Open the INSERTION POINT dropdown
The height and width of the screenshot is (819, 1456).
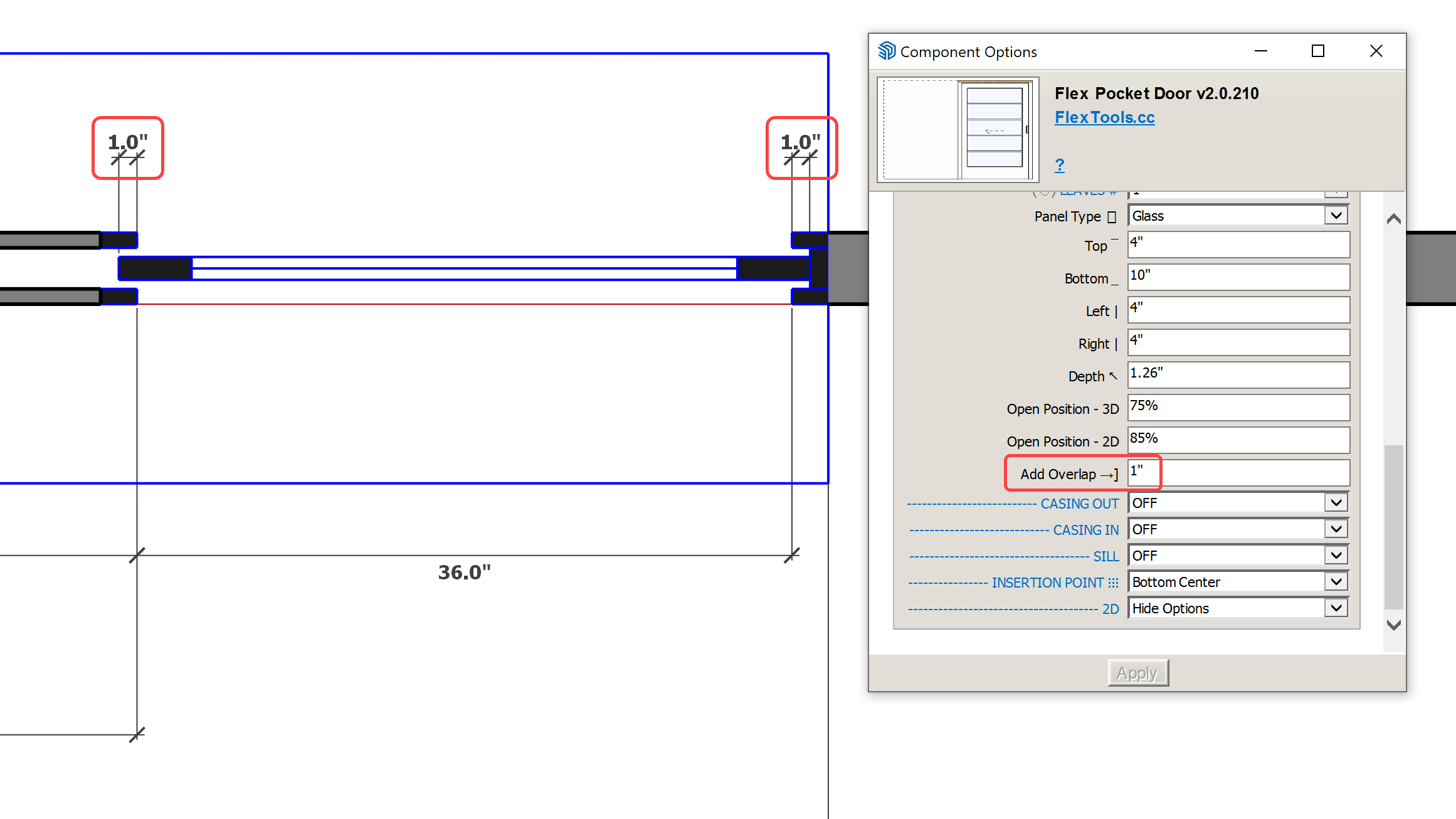[x=1336, y=582]
